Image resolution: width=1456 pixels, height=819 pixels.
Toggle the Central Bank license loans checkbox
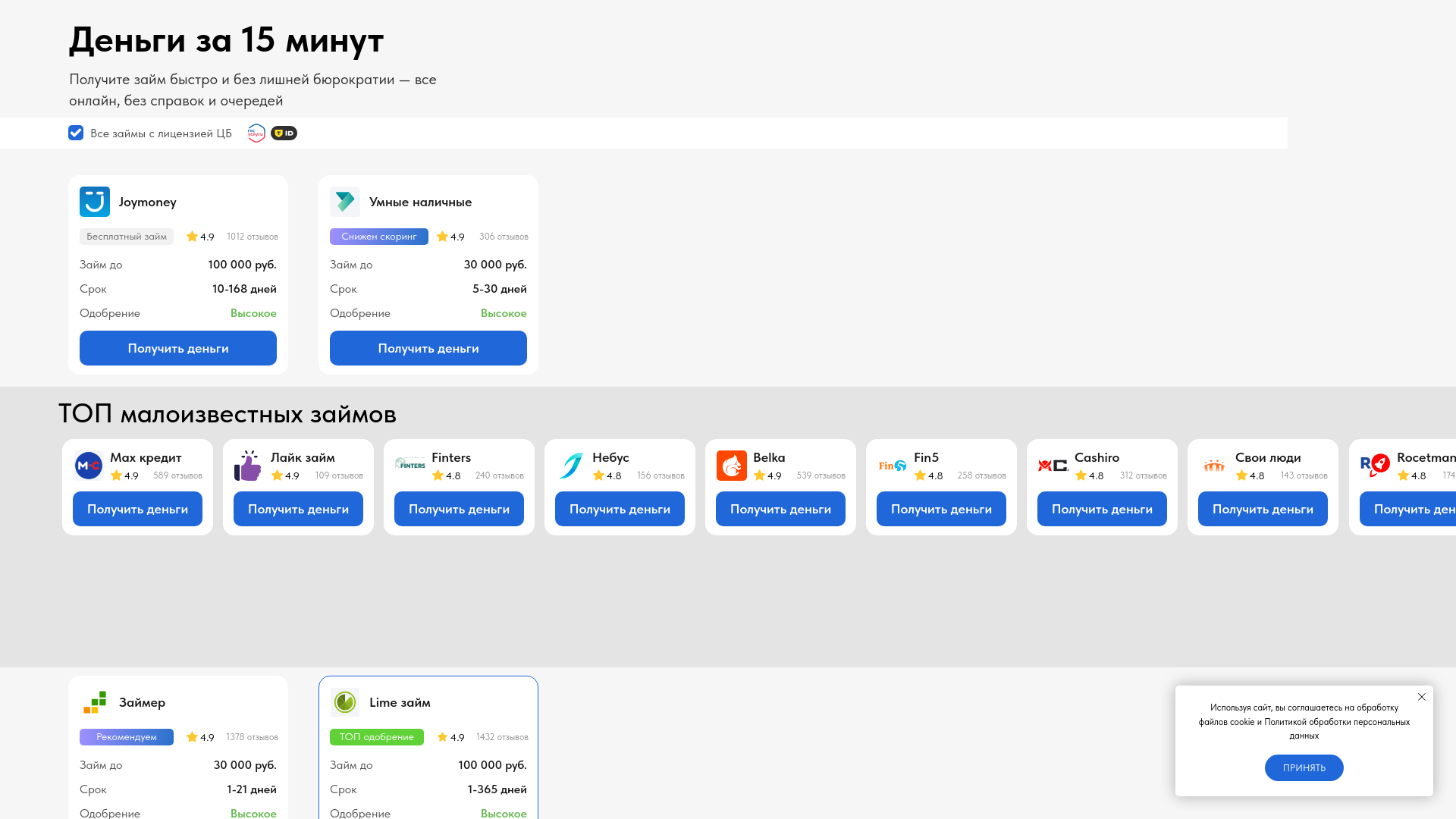76,133
